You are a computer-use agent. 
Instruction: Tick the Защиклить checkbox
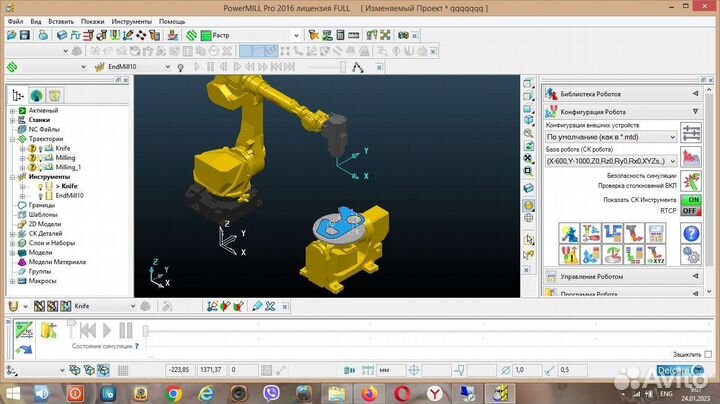(708, 354)
